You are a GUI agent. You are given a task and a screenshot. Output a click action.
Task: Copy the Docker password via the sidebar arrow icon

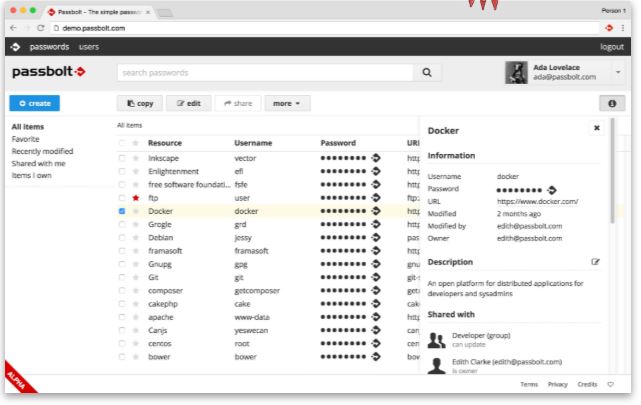point(551,190)
